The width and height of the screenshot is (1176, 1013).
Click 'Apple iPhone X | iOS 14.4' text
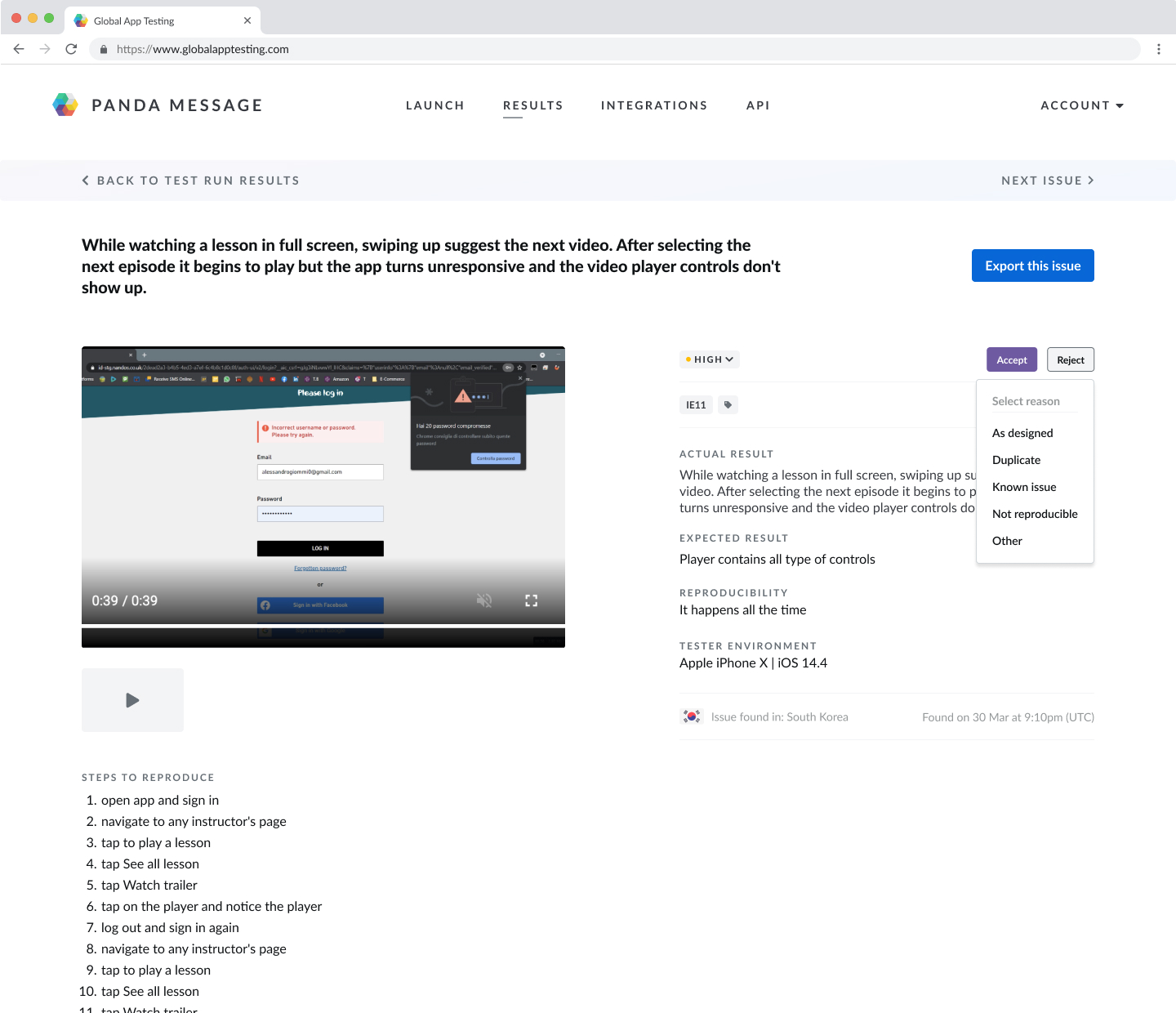coord(753,663)
